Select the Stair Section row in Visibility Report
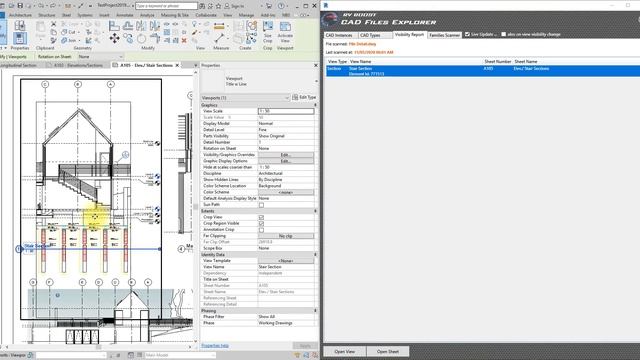The width and height of the screenshot is (640, 360). 483,71
